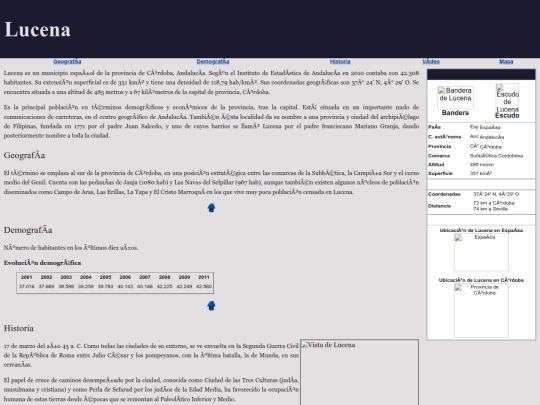Screen dimensions: 540x405
Task: Click the '74 km a Sevilla' text
Action: [x=490, y=209]
